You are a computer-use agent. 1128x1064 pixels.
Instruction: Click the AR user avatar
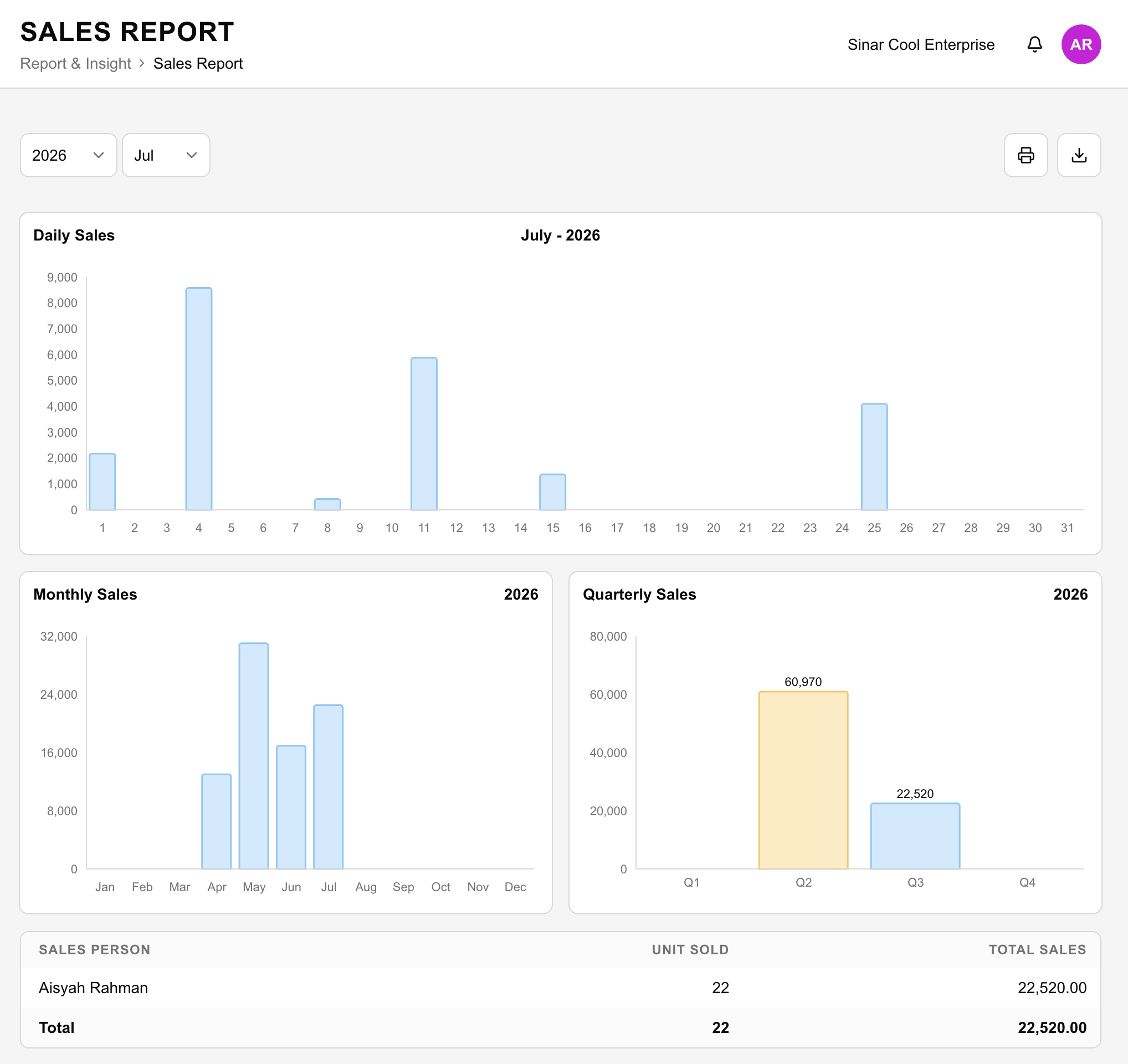1081,44
